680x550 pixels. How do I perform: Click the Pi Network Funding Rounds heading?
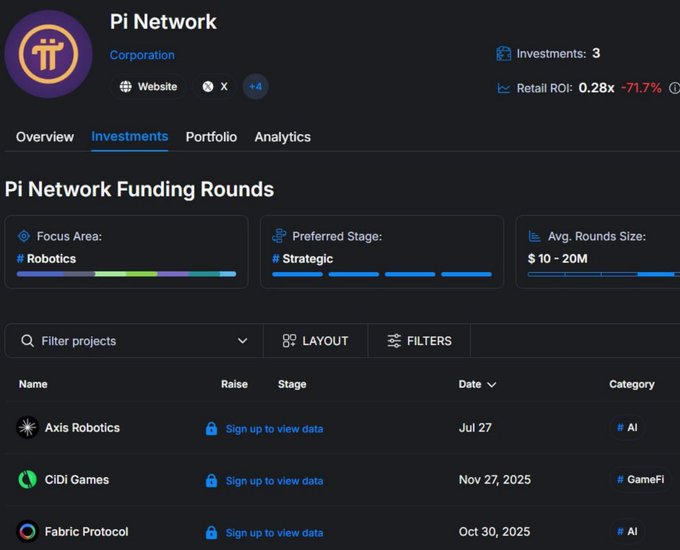[x=139, y=190]
